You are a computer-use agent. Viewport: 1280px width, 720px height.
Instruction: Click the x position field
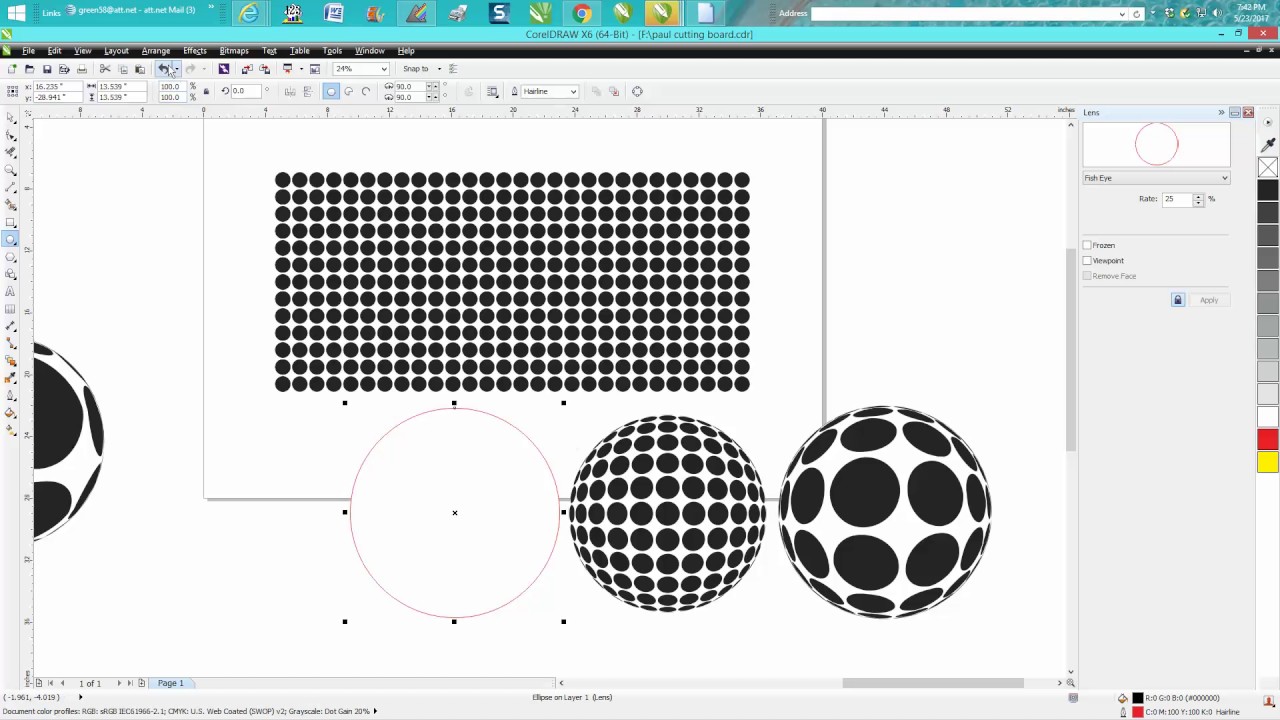coord(58,86)
